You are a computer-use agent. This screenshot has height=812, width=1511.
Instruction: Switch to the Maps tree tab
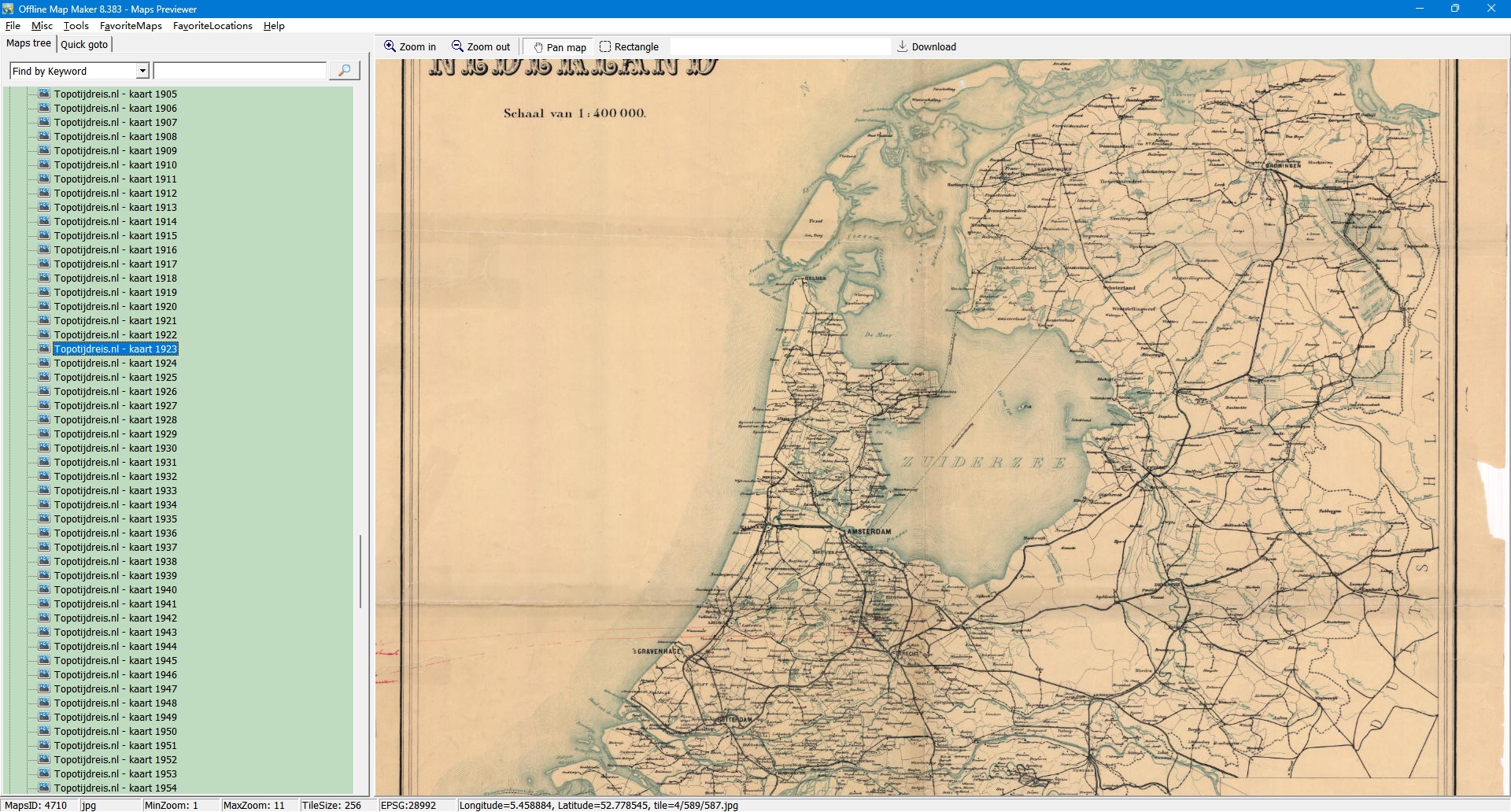point(28,43)
